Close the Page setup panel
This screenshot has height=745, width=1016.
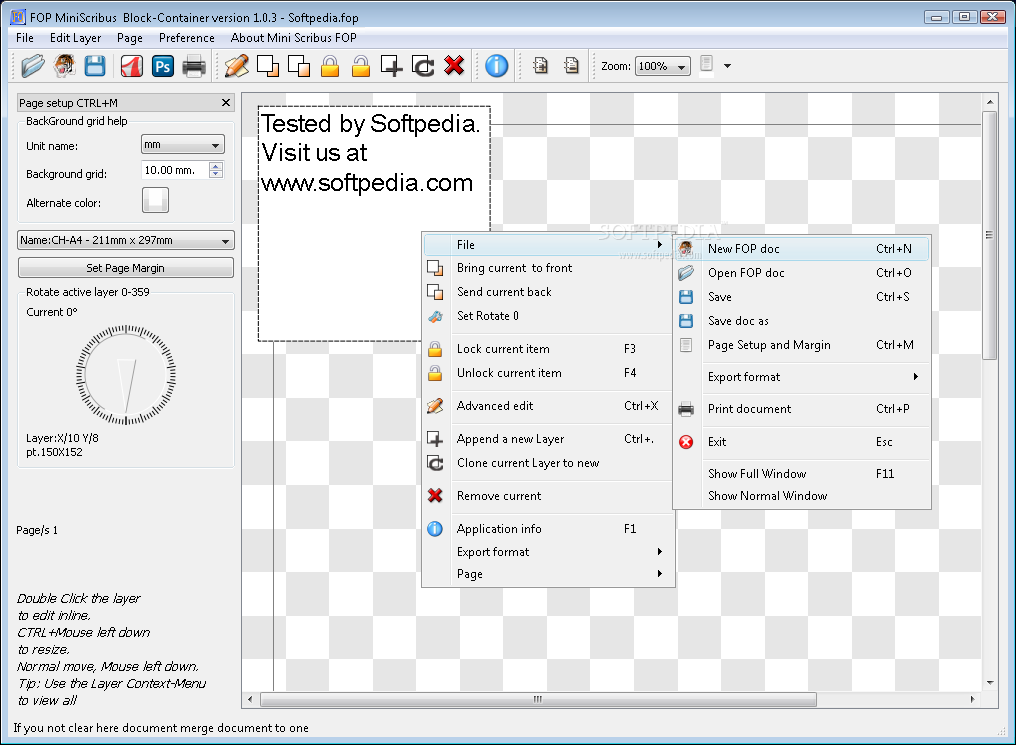point(225,102)
